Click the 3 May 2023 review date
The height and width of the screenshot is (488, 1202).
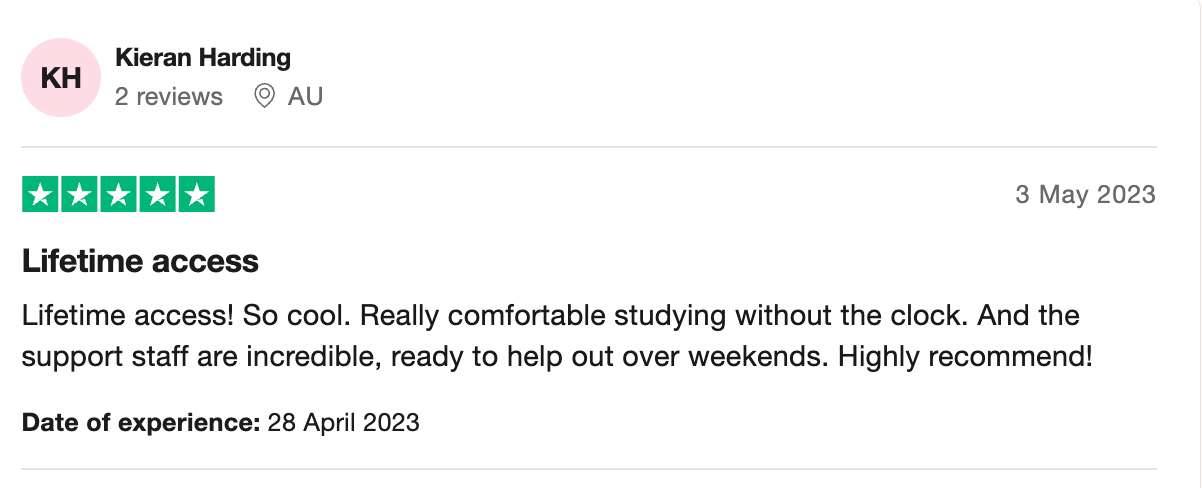(1085, 194)
